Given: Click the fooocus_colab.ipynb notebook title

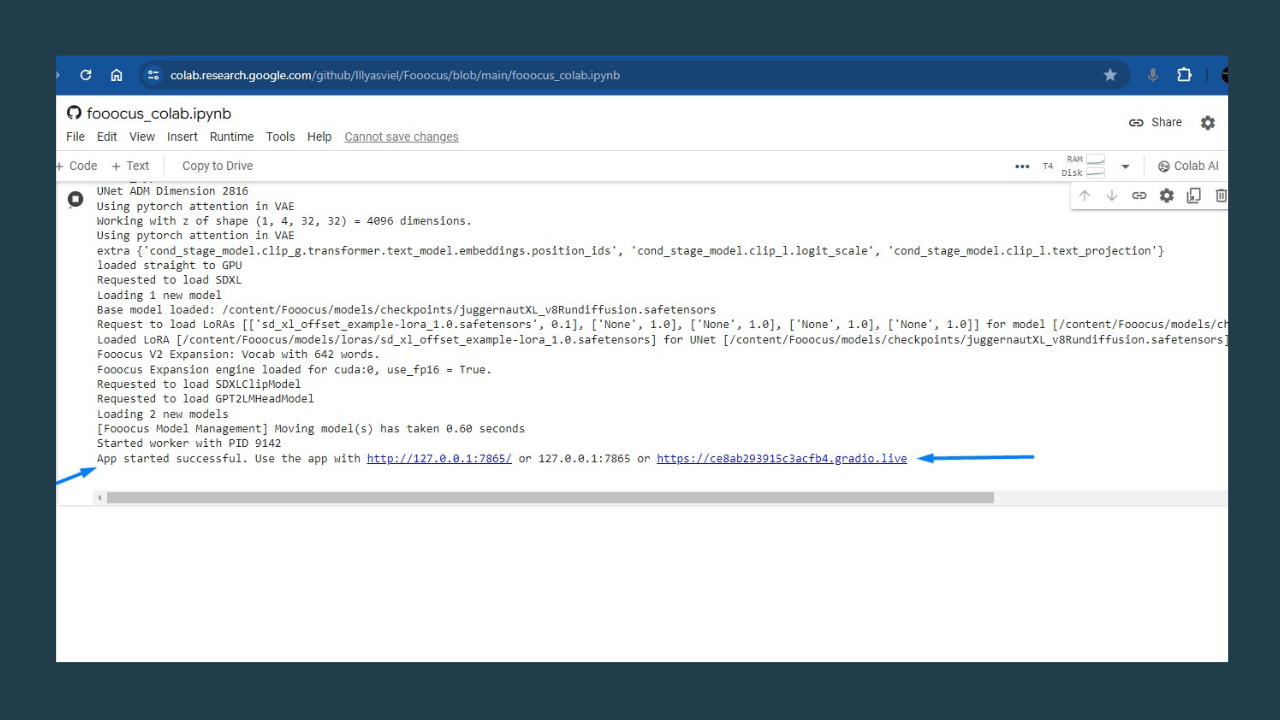Looking at the screenshot, I should pos(159,113).
